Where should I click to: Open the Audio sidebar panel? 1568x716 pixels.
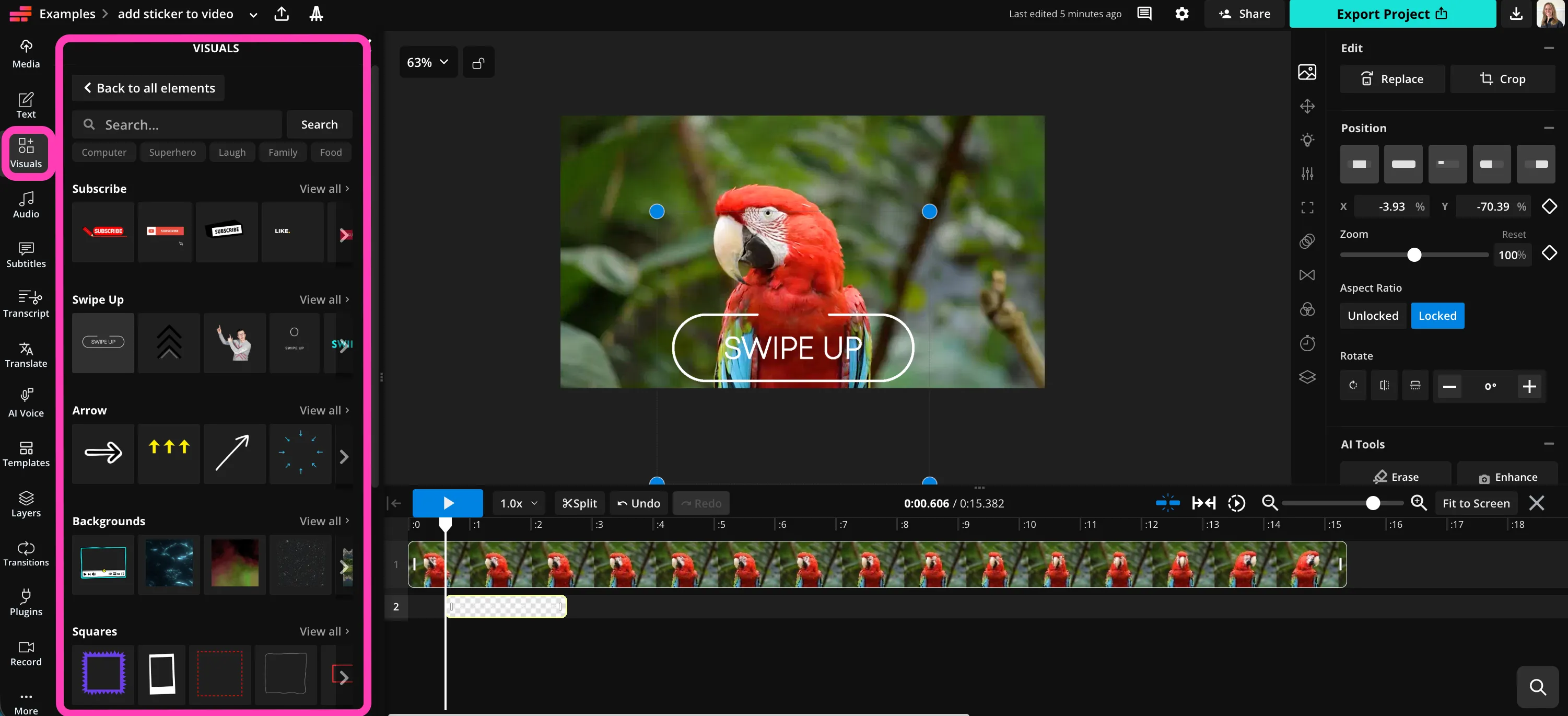pyautogui.click(x=26, y=204)
